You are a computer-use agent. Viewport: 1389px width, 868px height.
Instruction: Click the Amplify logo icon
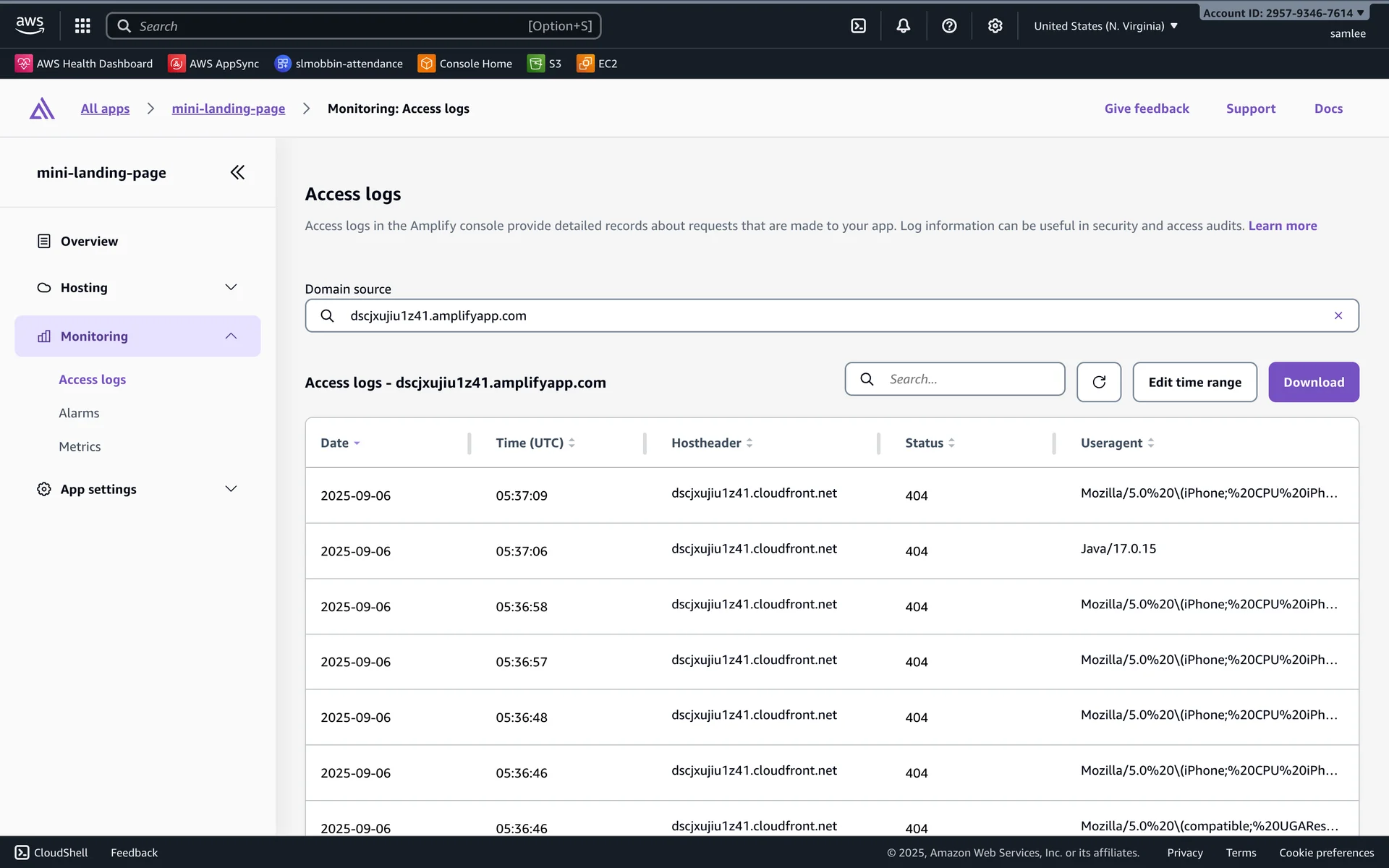pyautogui.click(x=42, y=109)
